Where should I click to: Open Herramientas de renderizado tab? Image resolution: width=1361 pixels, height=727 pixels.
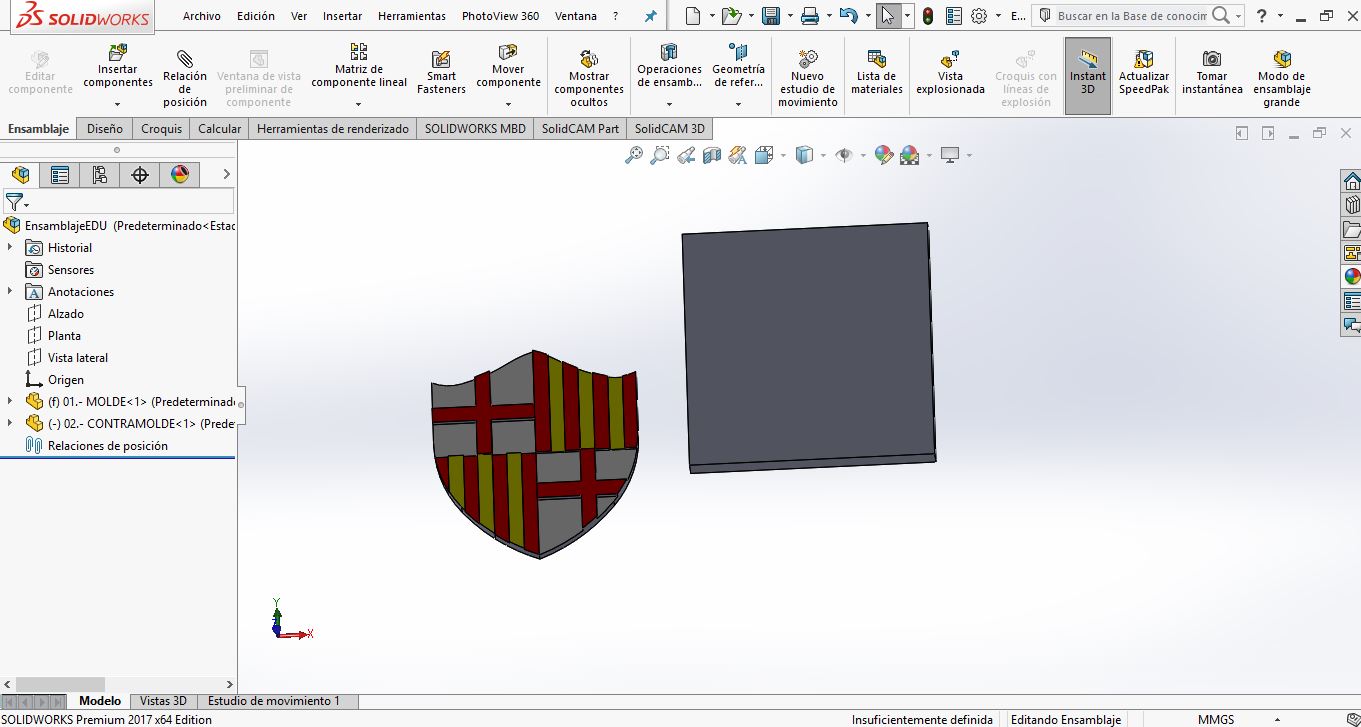[x=333, y=128]
